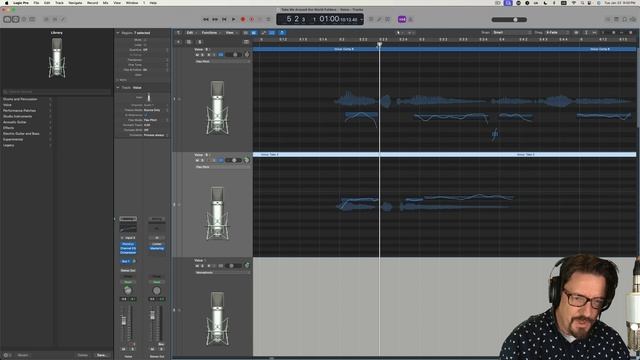Image resolution: width=640 pixels, height=360 pixels.
Task: Open the Quantize dropdown in Region inspector
Action: (x=156, y=50)
